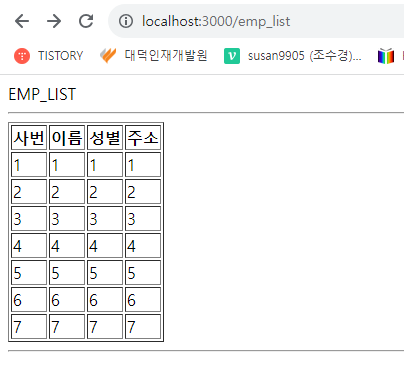
Task: Click the 성별 column header
Action: [x=105, y=138]
